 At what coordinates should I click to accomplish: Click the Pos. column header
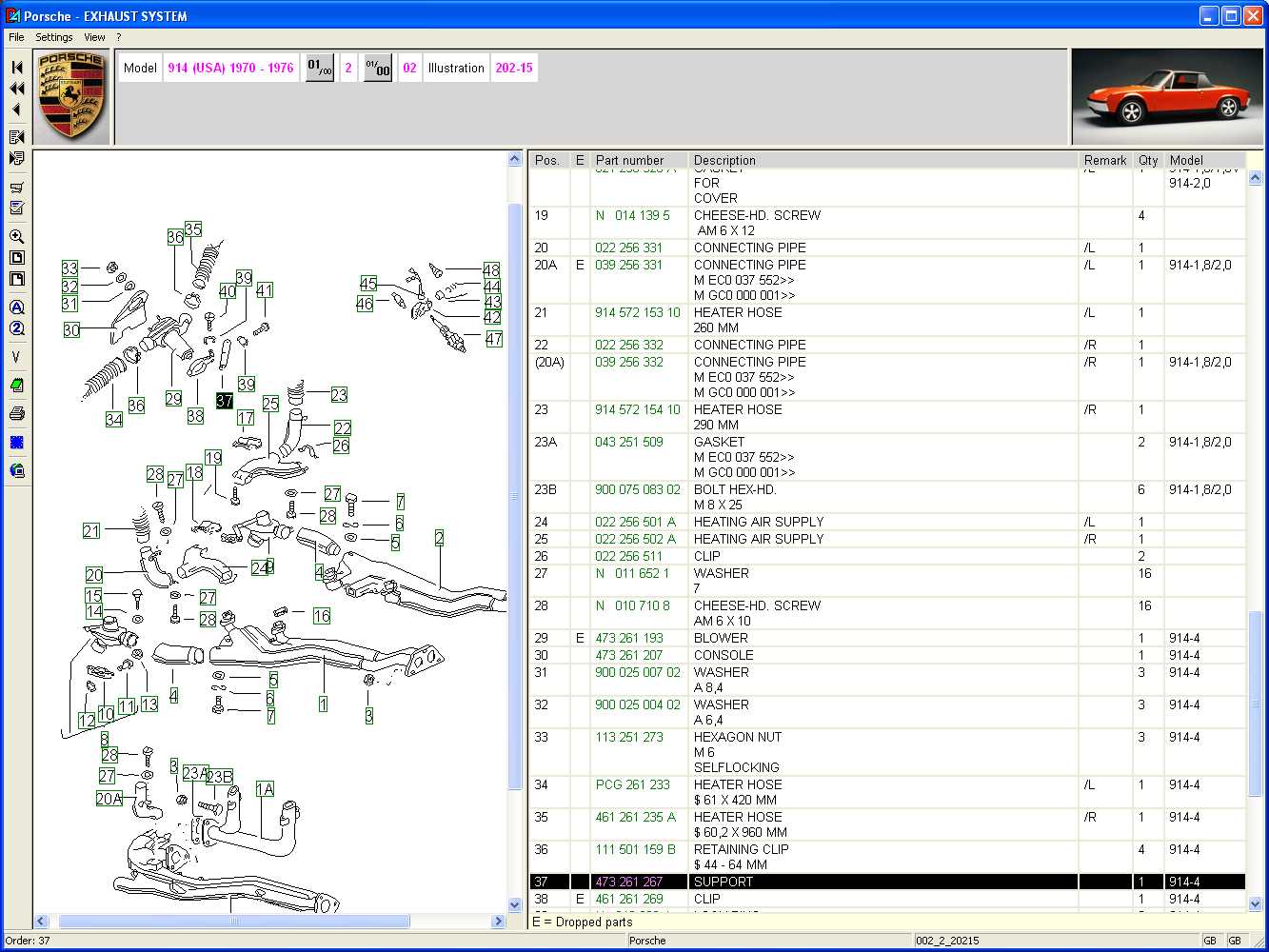tap(548, 160)
